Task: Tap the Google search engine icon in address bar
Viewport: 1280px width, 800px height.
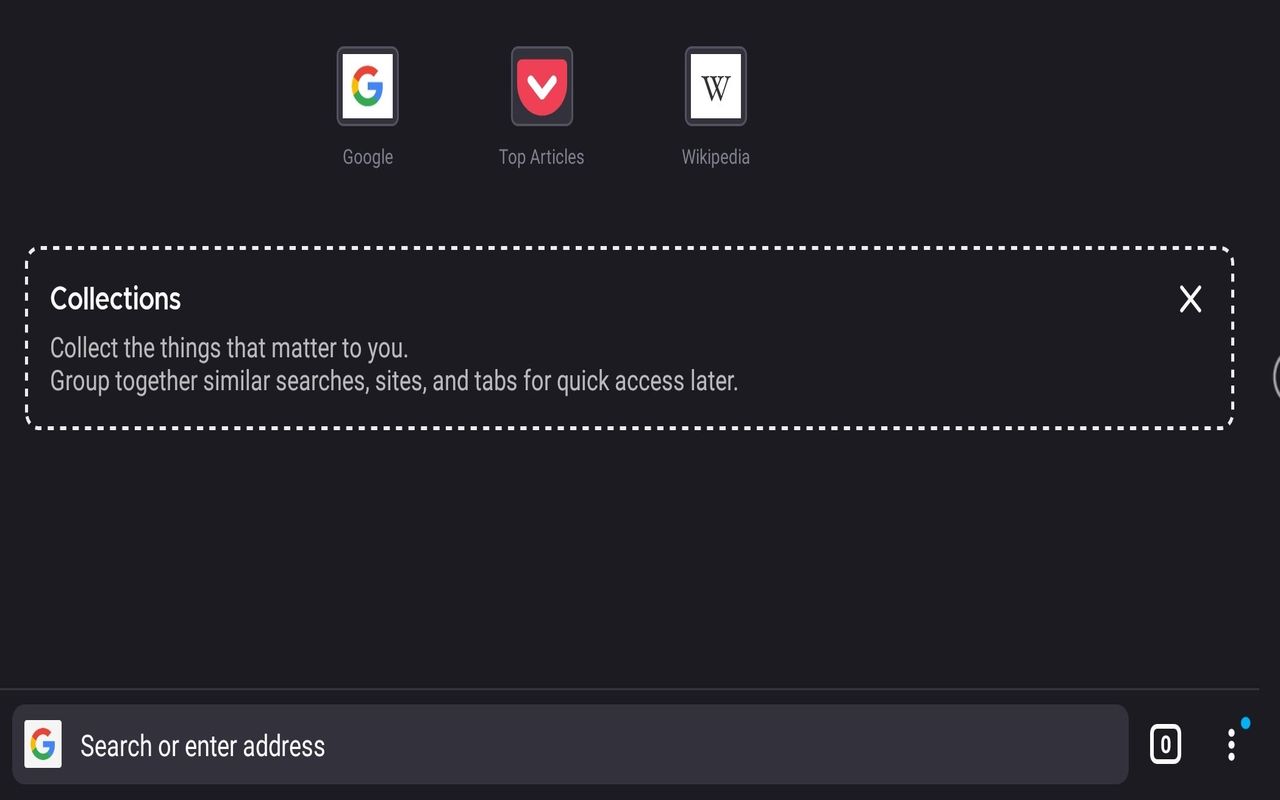Action: coord(43,745)
